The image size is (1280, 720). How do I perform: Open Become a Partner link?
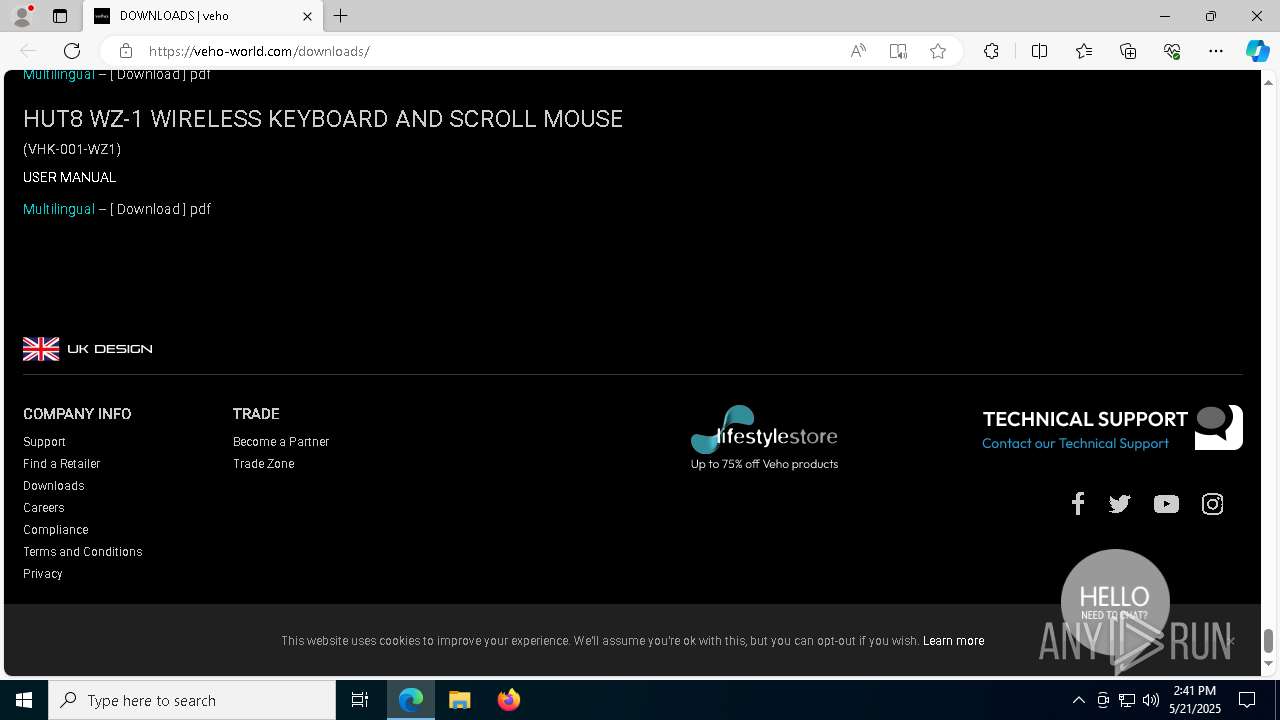coord(281,442)
